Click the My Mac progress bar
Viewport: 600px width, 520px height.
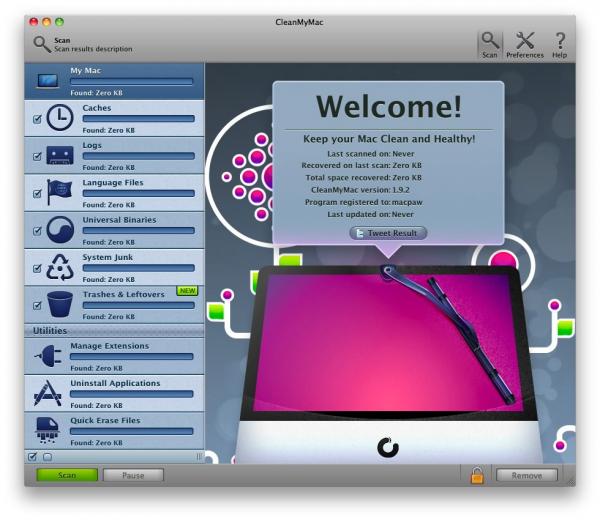coord(132,82)
